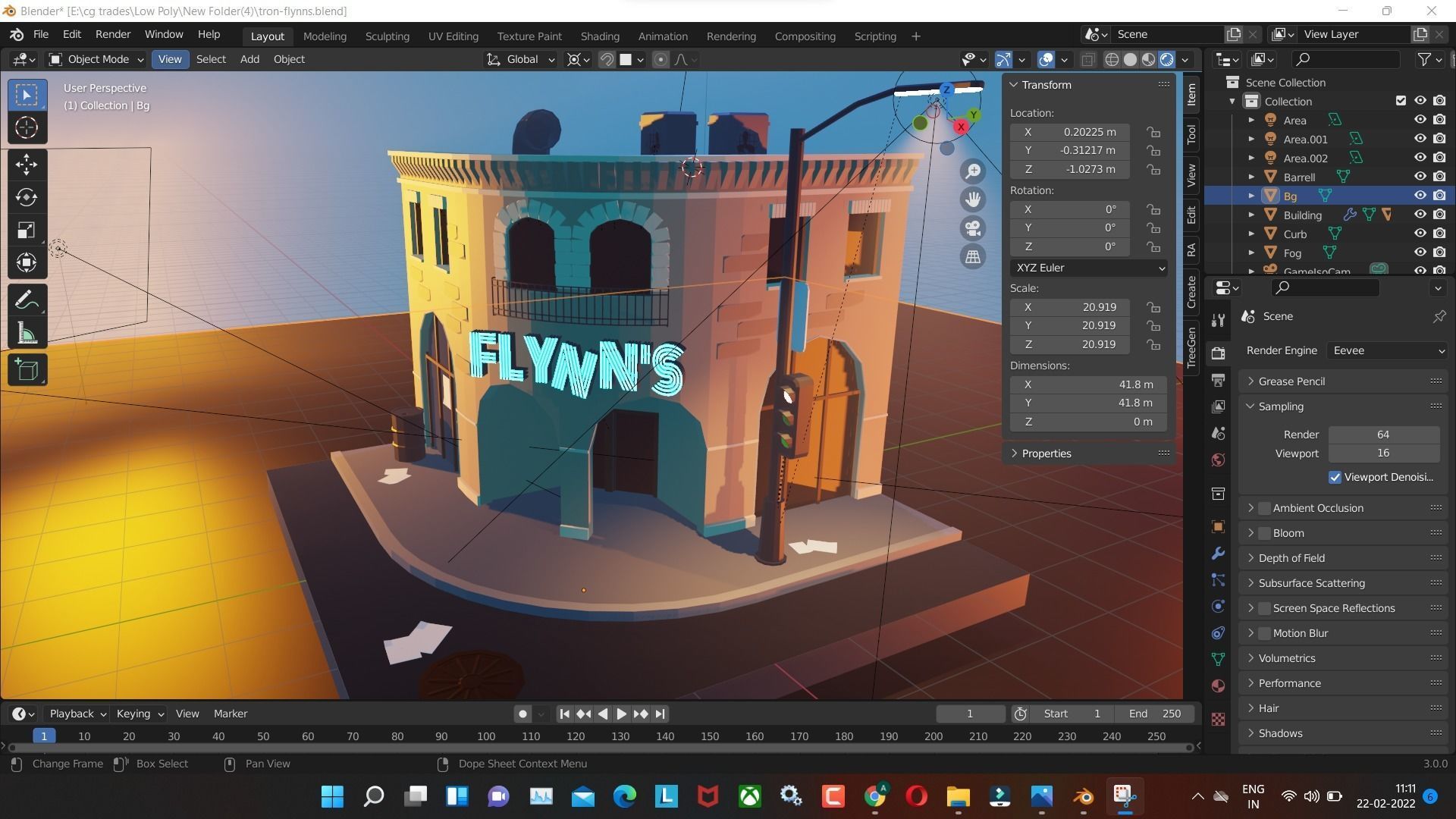
Task: Uncheck the Collection exclude checkbox
Action: click(1401, 101)
